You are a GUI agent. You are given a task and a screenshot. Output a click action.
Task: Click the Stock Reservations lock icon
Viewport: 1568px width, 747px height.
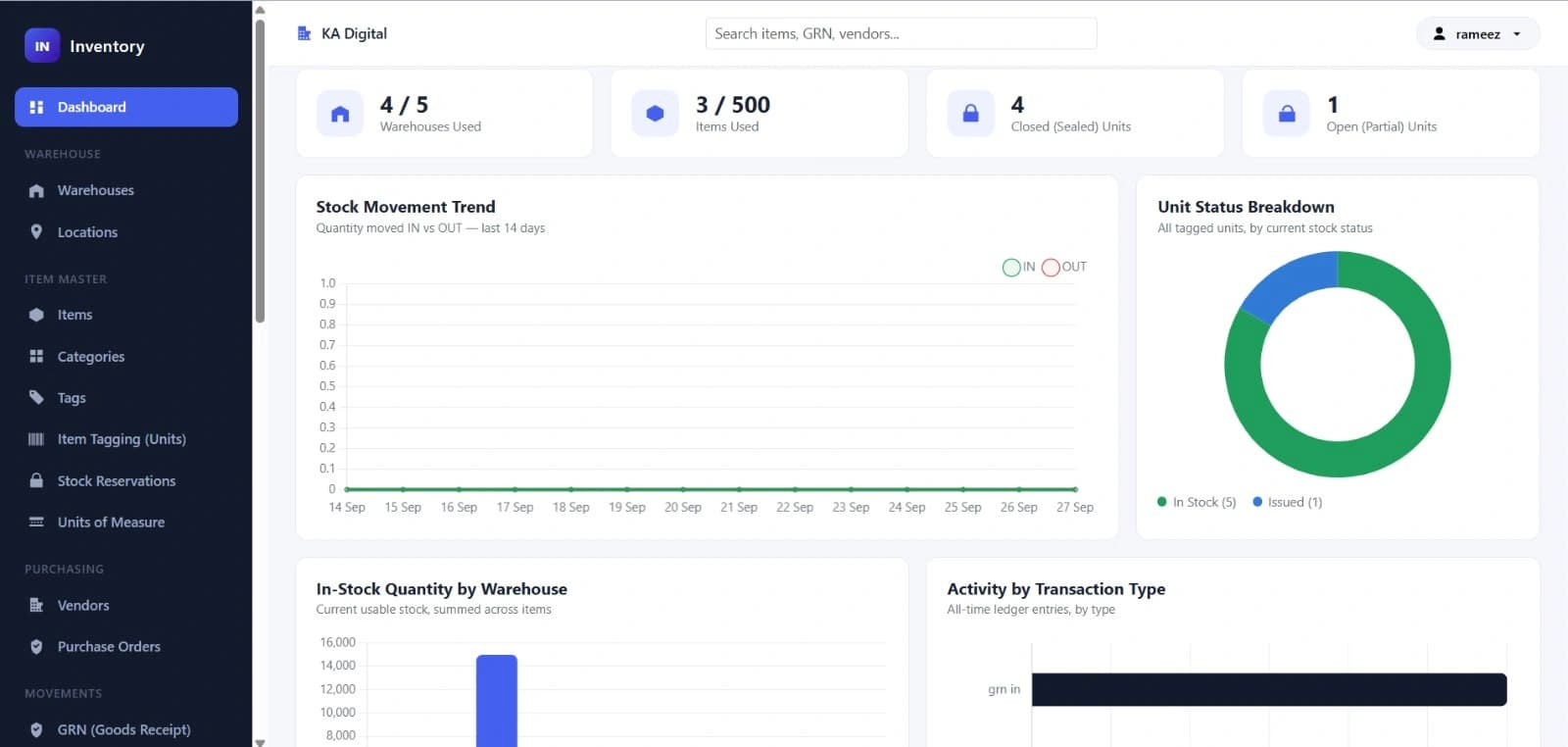36,480
